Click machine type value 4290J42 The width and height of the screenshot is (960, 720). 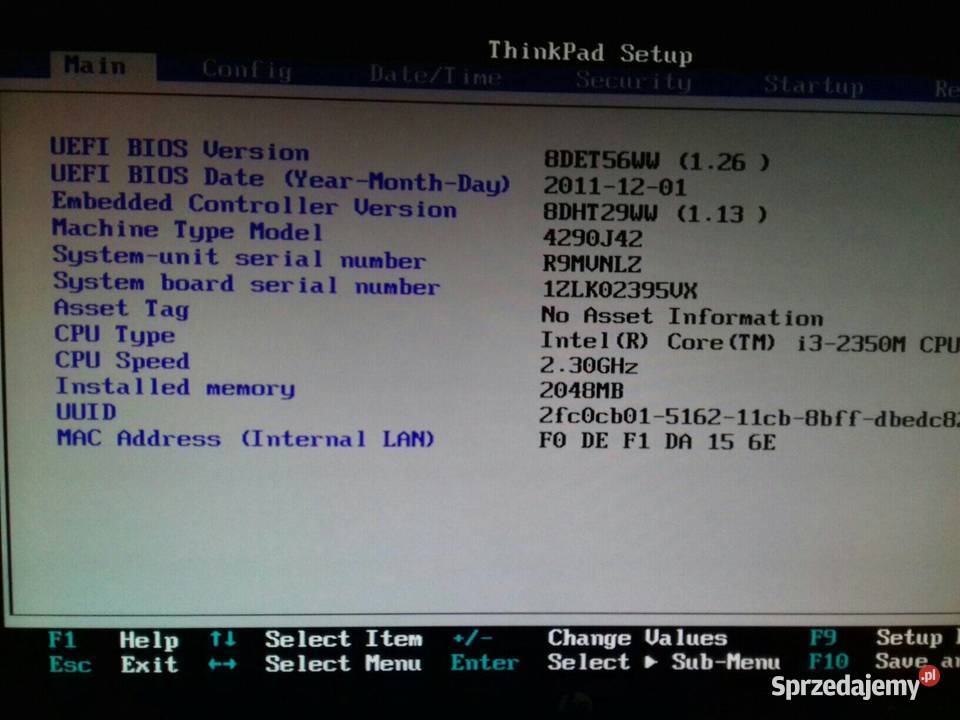click(593, 238)
